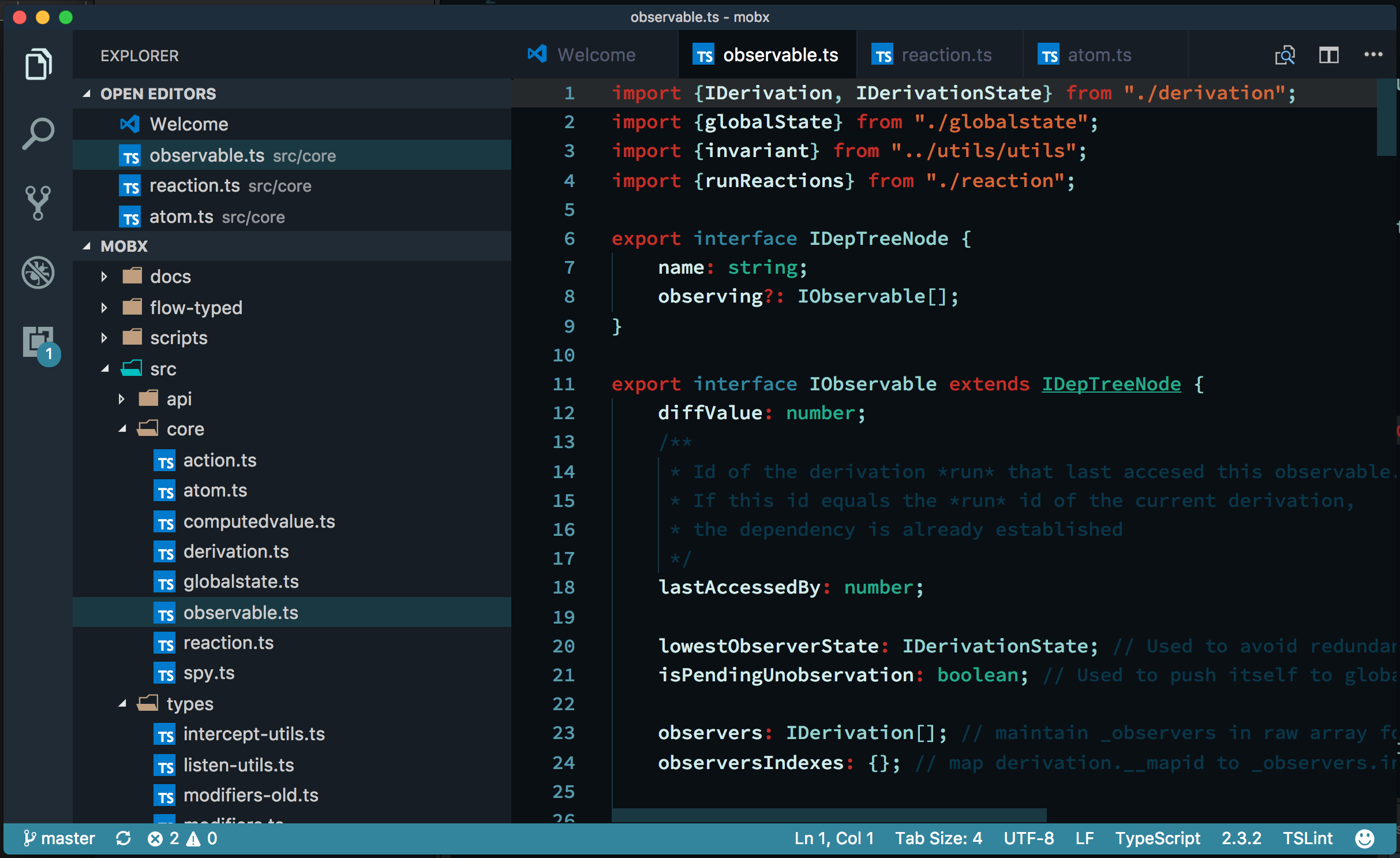
Task: Open Extensions view with update badge
Action: click(38, 342)
